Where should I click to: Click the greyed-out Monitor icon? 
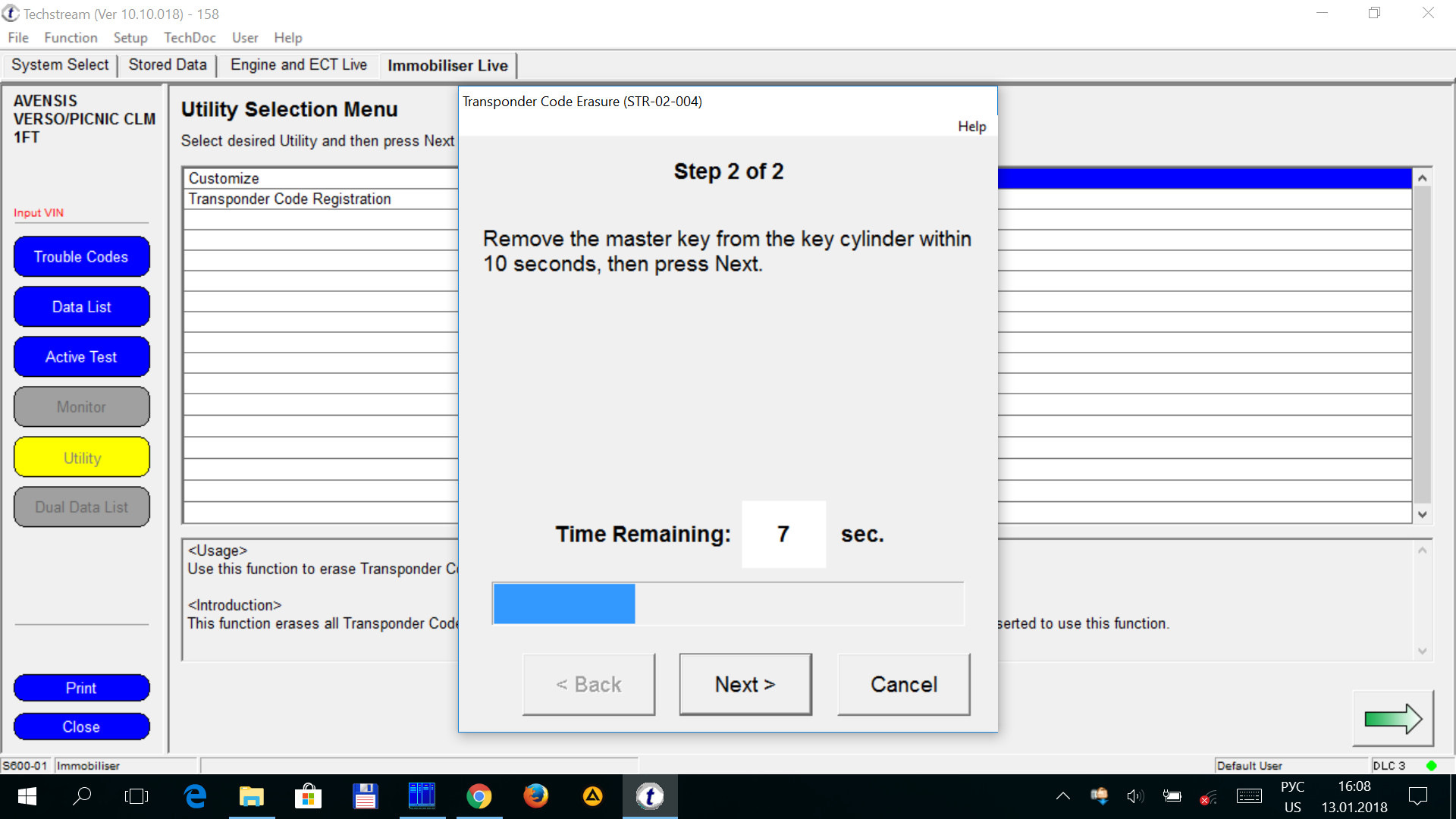tap(81, 406)
